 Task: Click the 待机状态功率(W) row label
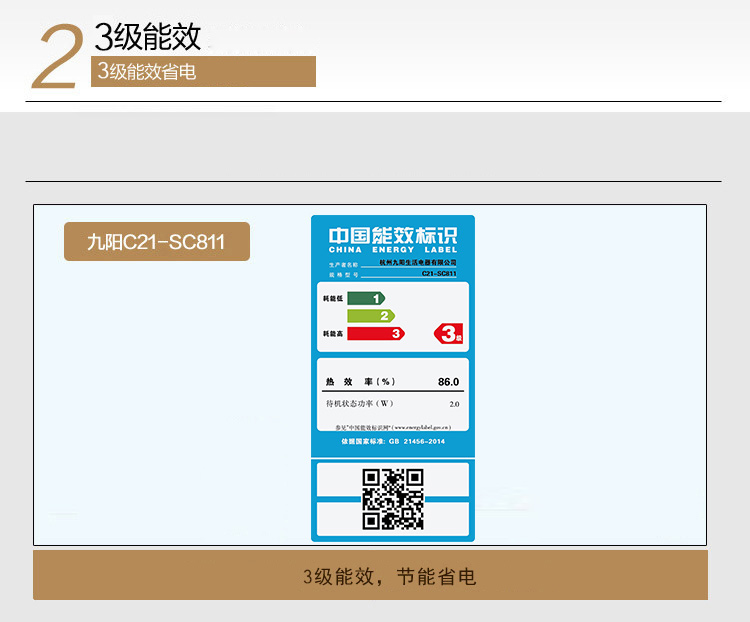[360, 403]
